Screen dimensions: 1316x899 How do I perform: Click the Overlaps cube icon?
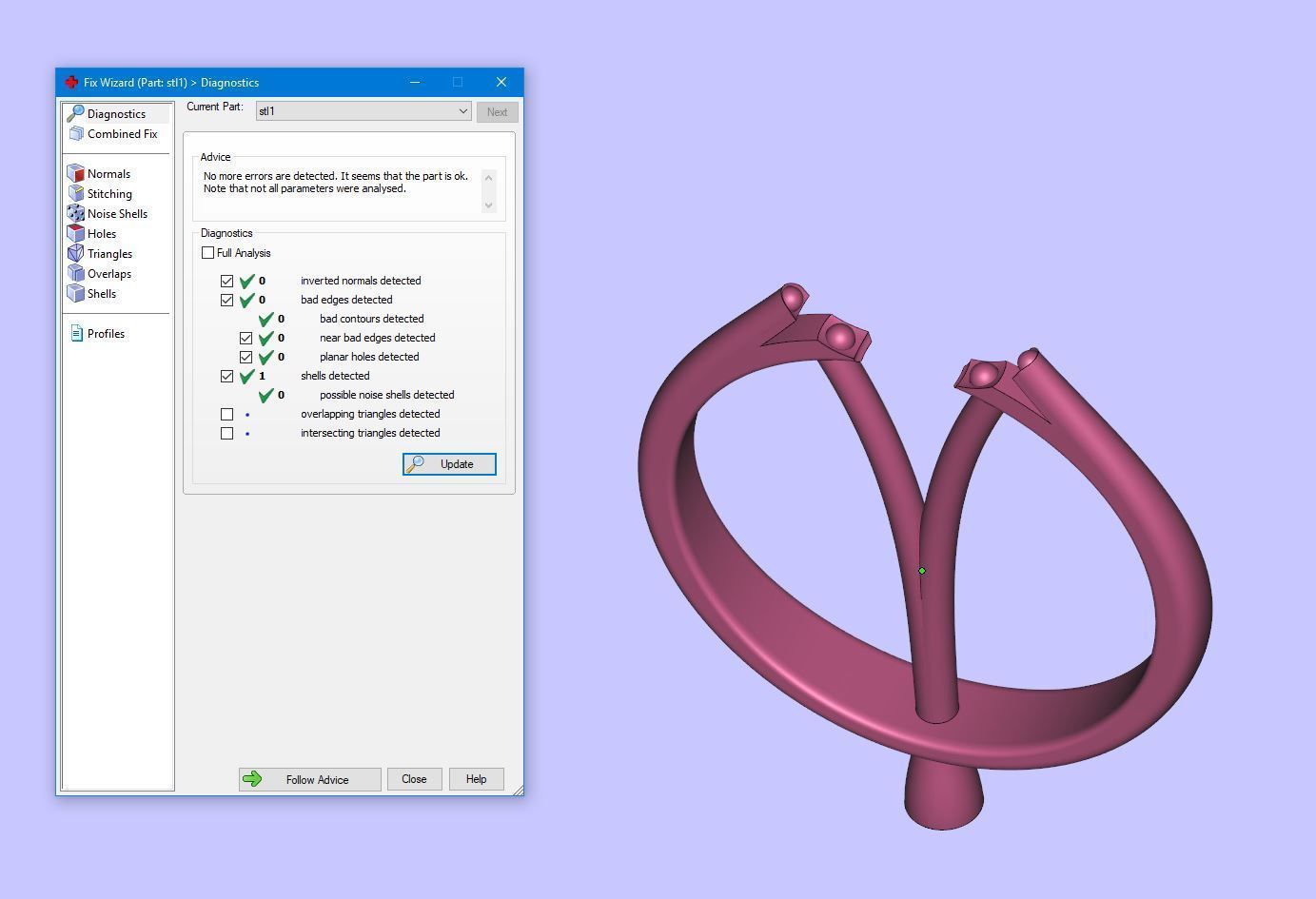coord(76,273)
